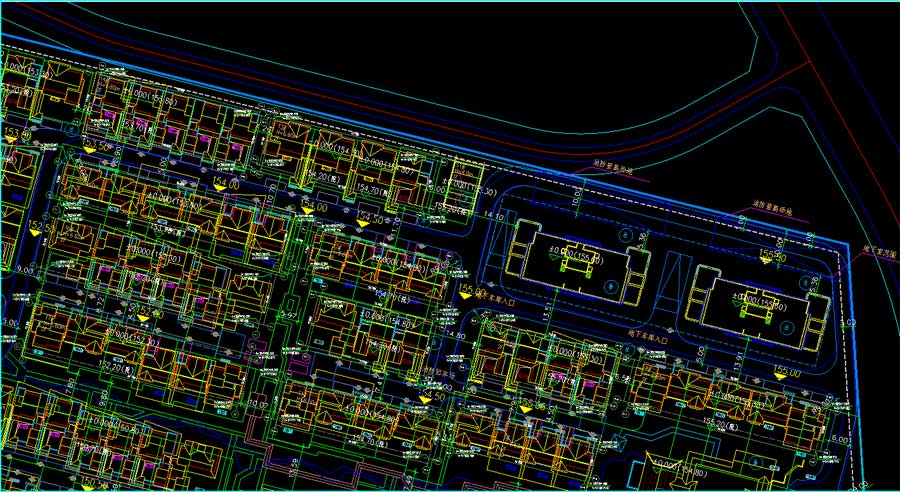This screenshot has height=492, width=900.
Task: Select the rotated 15.51 dimension text
Action: click(548, 313)
